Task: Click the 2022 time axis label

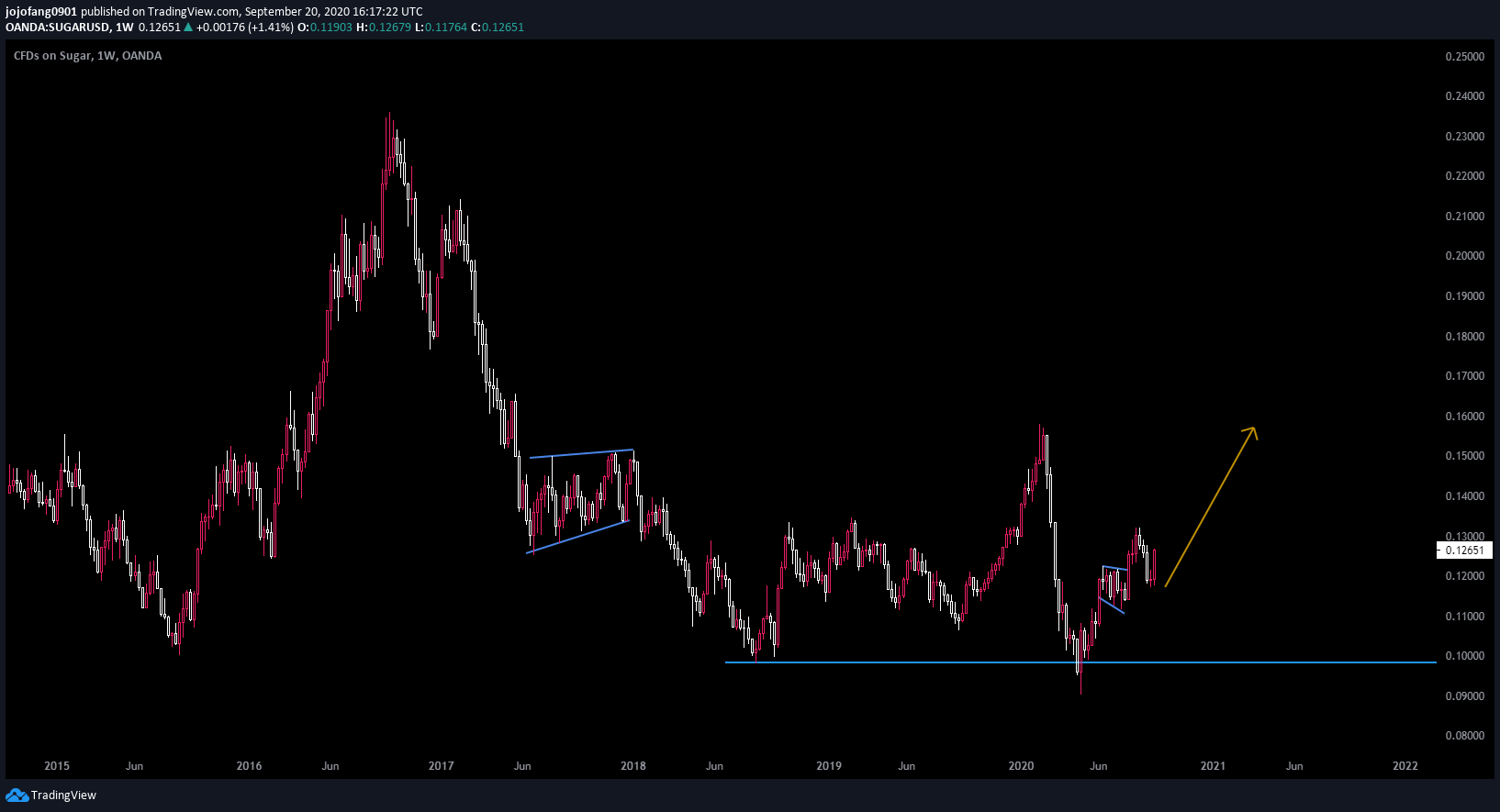Action: pos(1405,766)
